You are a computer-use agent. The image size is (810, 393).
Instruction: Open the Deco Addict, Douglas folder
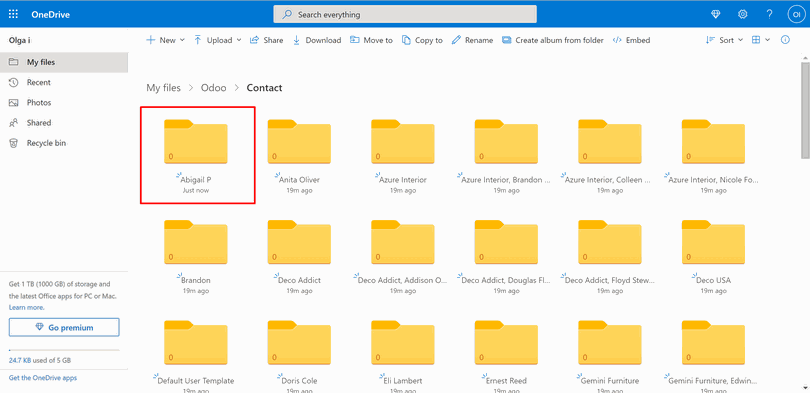tap(506, 242)
